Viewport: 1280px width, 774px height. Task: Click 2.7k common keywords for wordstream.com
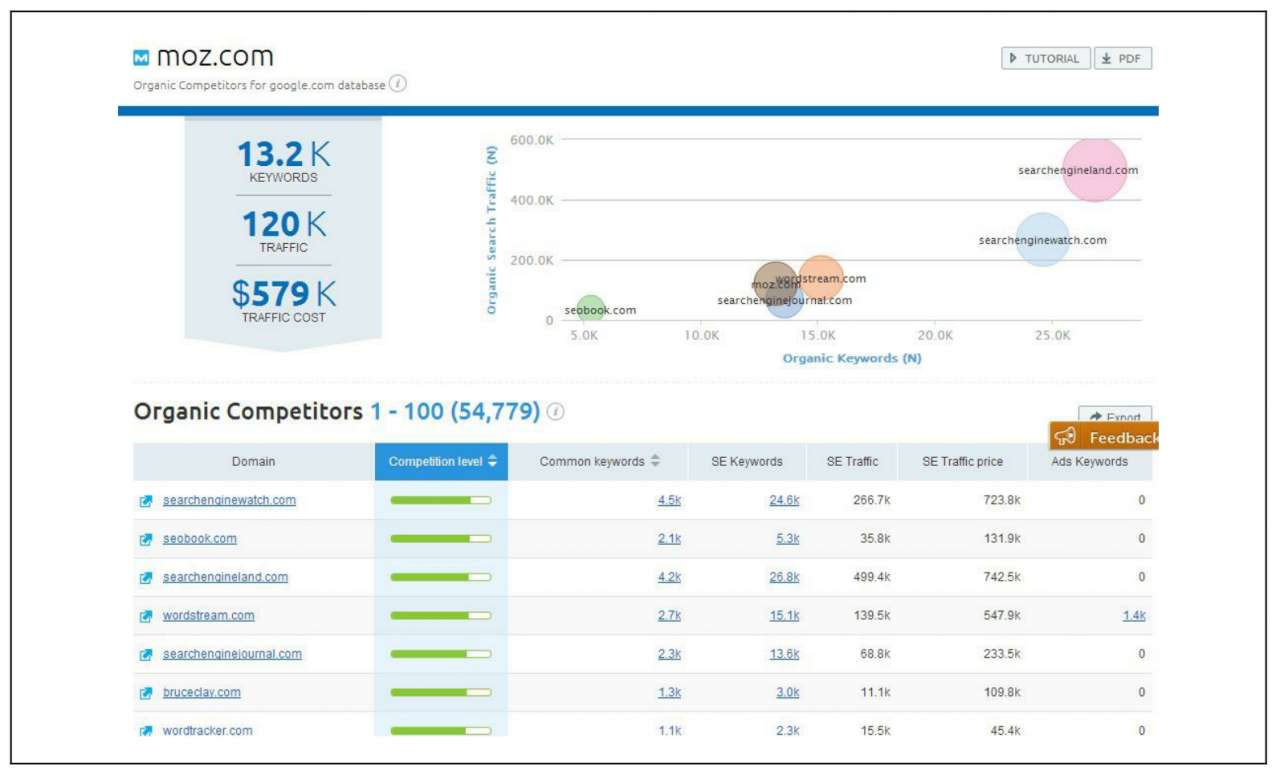click(x=669, y=616)
